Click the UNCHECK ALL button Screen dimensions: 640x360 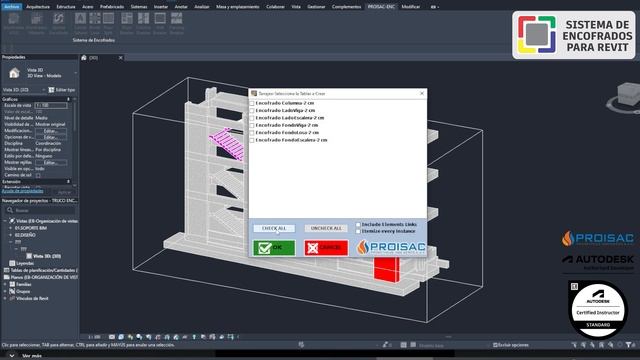(x=326, y=228)
